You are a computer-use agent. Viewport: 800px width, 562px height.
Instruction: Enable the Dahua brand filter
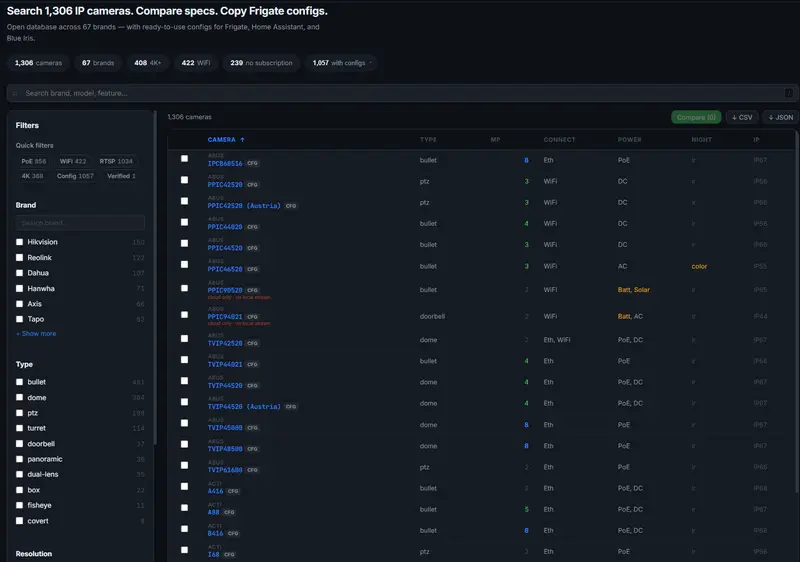(x=19, y=273)
